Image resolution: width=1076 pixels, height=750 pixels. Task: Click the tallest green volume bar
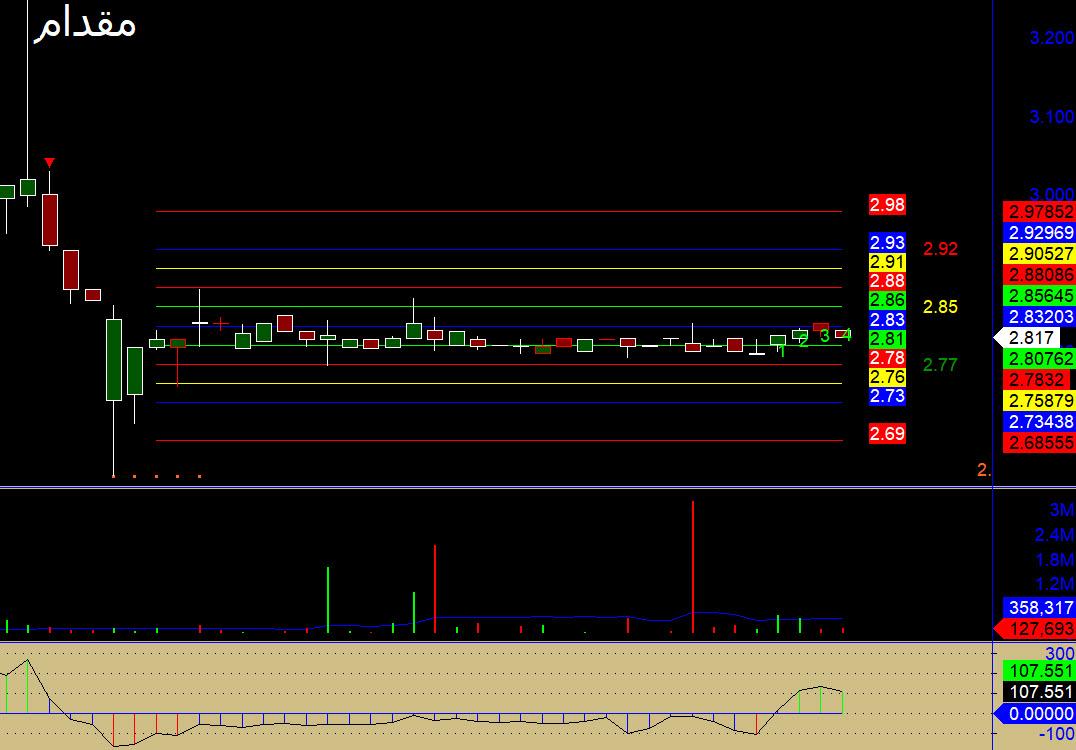coord(328,600)
